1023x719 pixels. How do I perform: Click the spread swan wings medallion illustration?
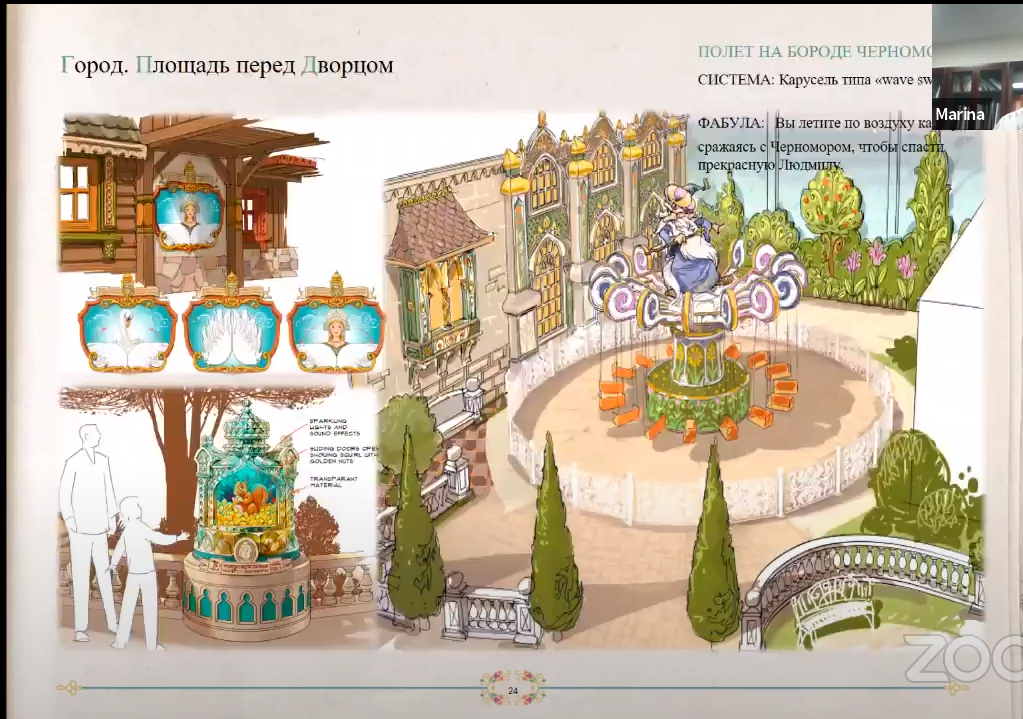[x=232, y=324]
